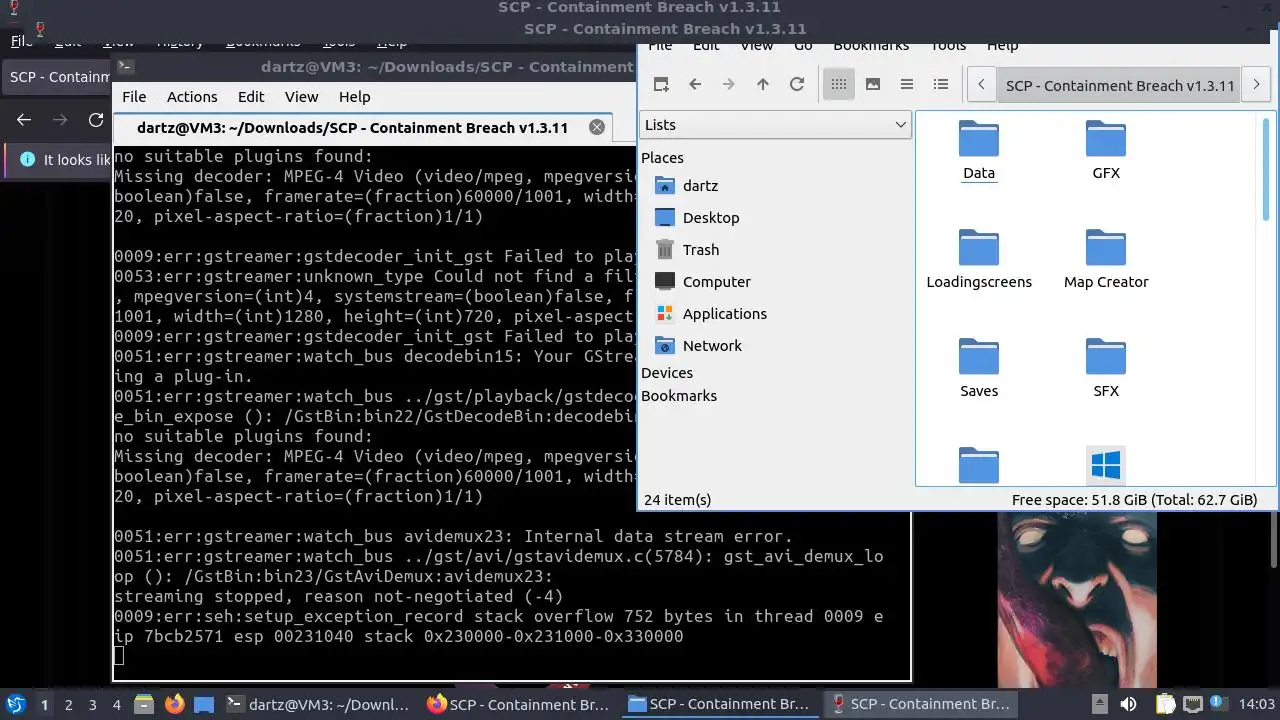Open terminal View menu

[301, 97]
